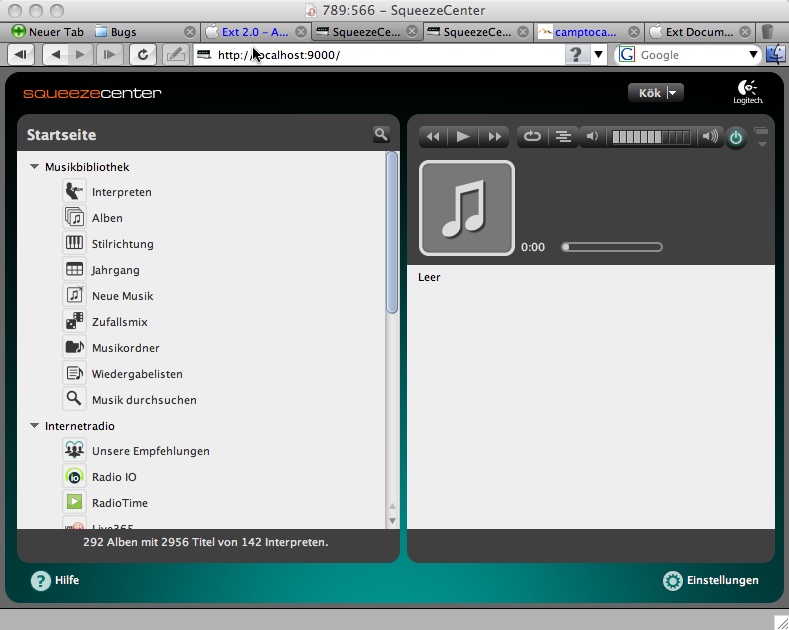Click the search magnifier in Startseite header
The image size is (789, 630).
click(381, 134)
